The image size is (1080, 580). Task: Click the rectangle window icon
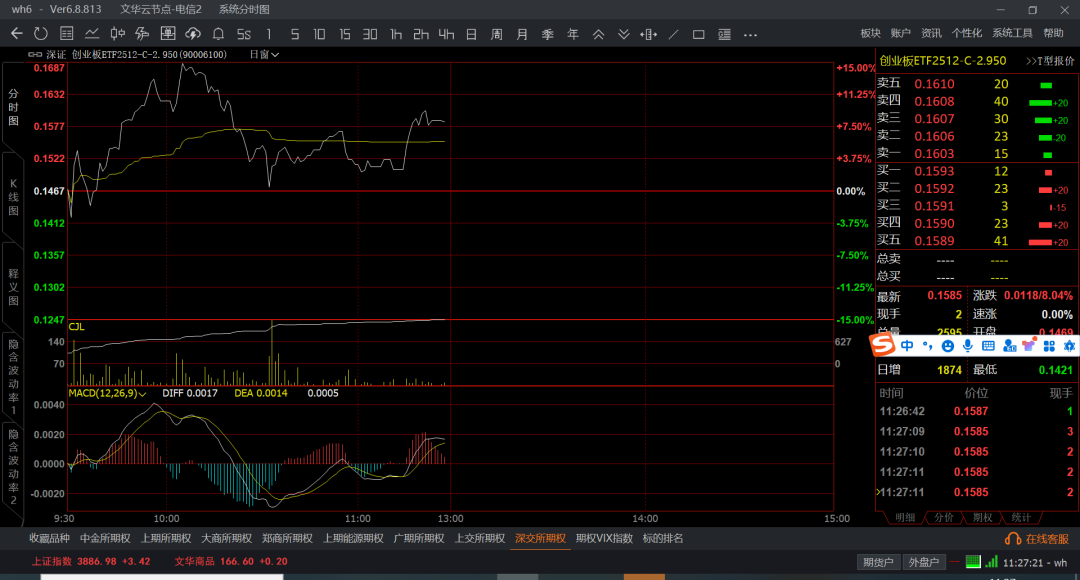698,34
